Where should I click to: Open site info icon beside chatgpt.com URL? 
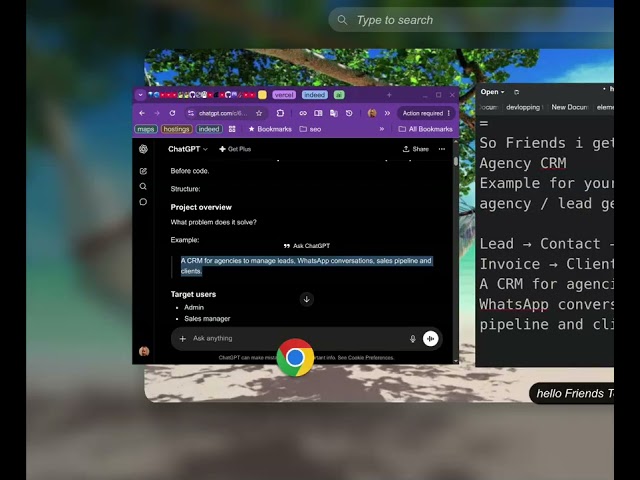191,113
